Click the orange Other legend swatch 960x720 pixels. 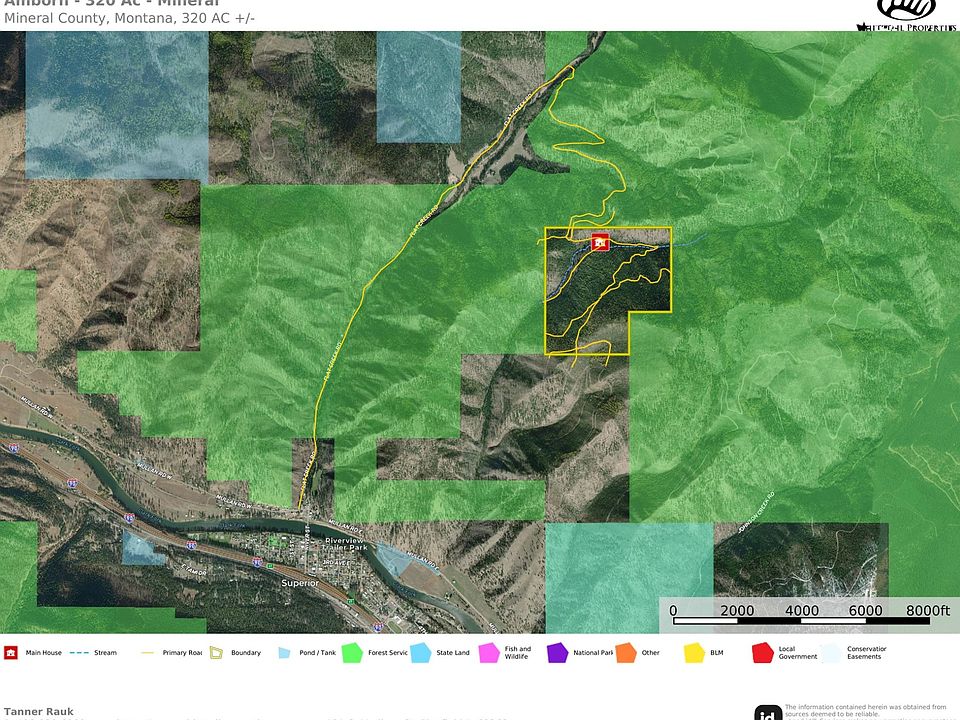pyautogui.click(x=625, y=653)
